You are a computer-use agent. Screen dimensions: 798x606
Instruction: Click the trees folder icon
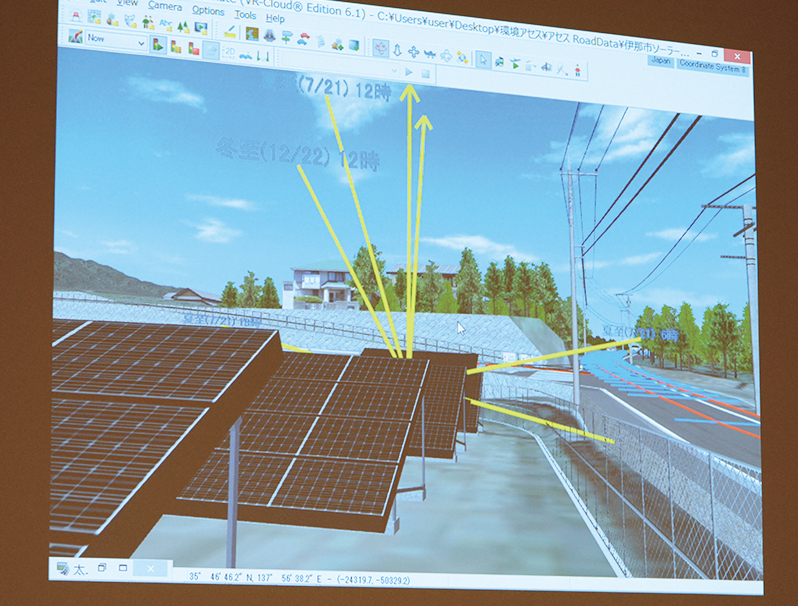[x=183, y=25]
